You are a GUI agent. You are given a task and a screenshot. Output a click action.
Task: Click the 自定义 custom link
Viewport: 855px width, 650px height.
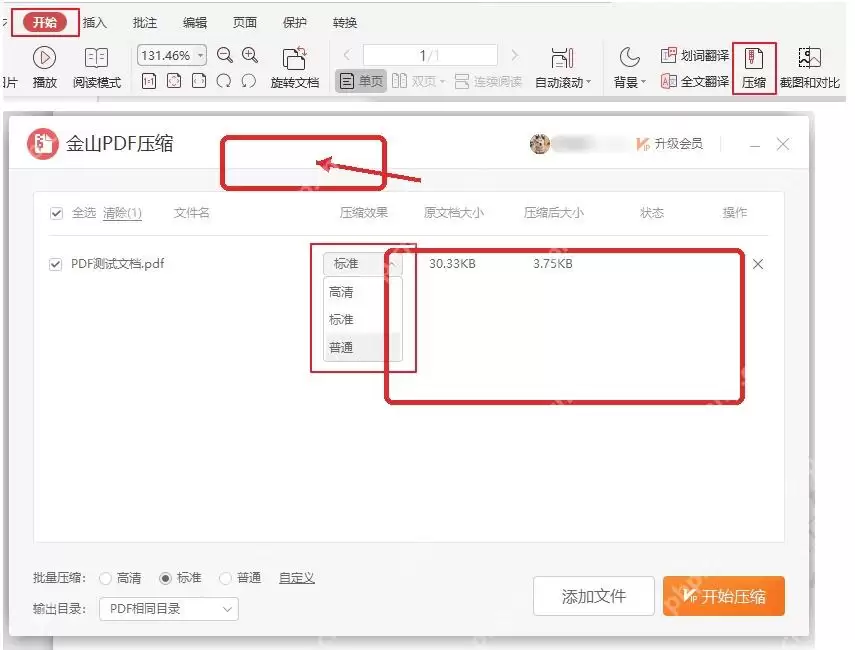tap(297, 578)
